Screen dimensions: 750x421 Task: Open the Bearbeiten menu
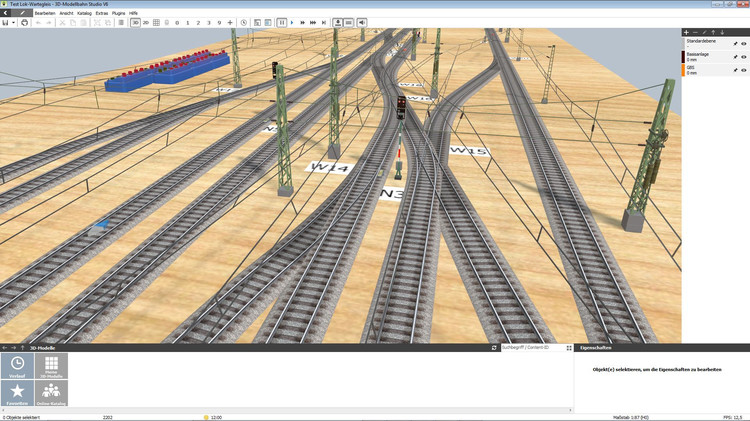coord(46,13)
